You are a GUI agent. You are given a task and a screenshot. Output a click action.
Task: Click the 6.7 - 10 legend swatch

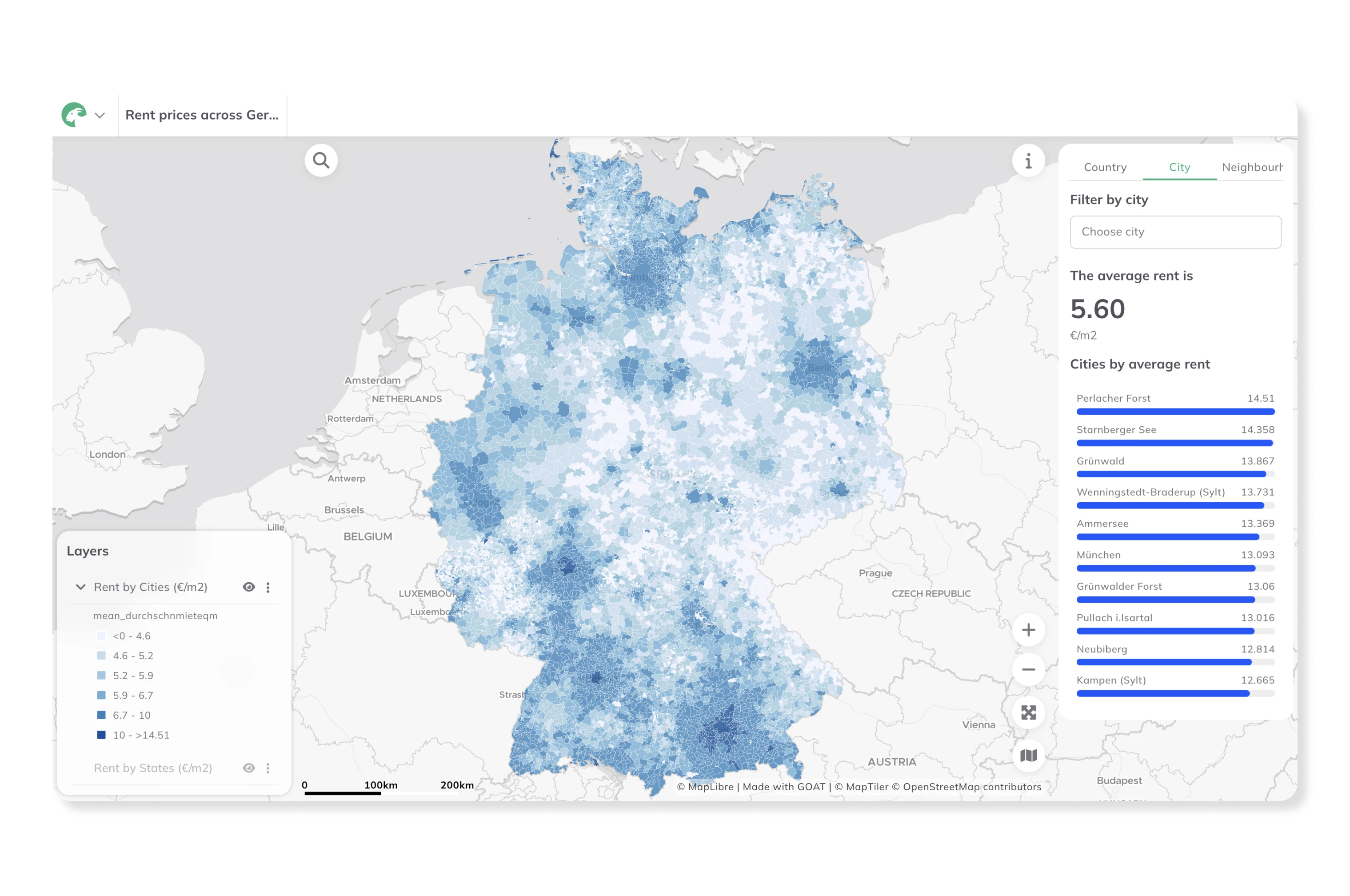(x=102, y=715)
